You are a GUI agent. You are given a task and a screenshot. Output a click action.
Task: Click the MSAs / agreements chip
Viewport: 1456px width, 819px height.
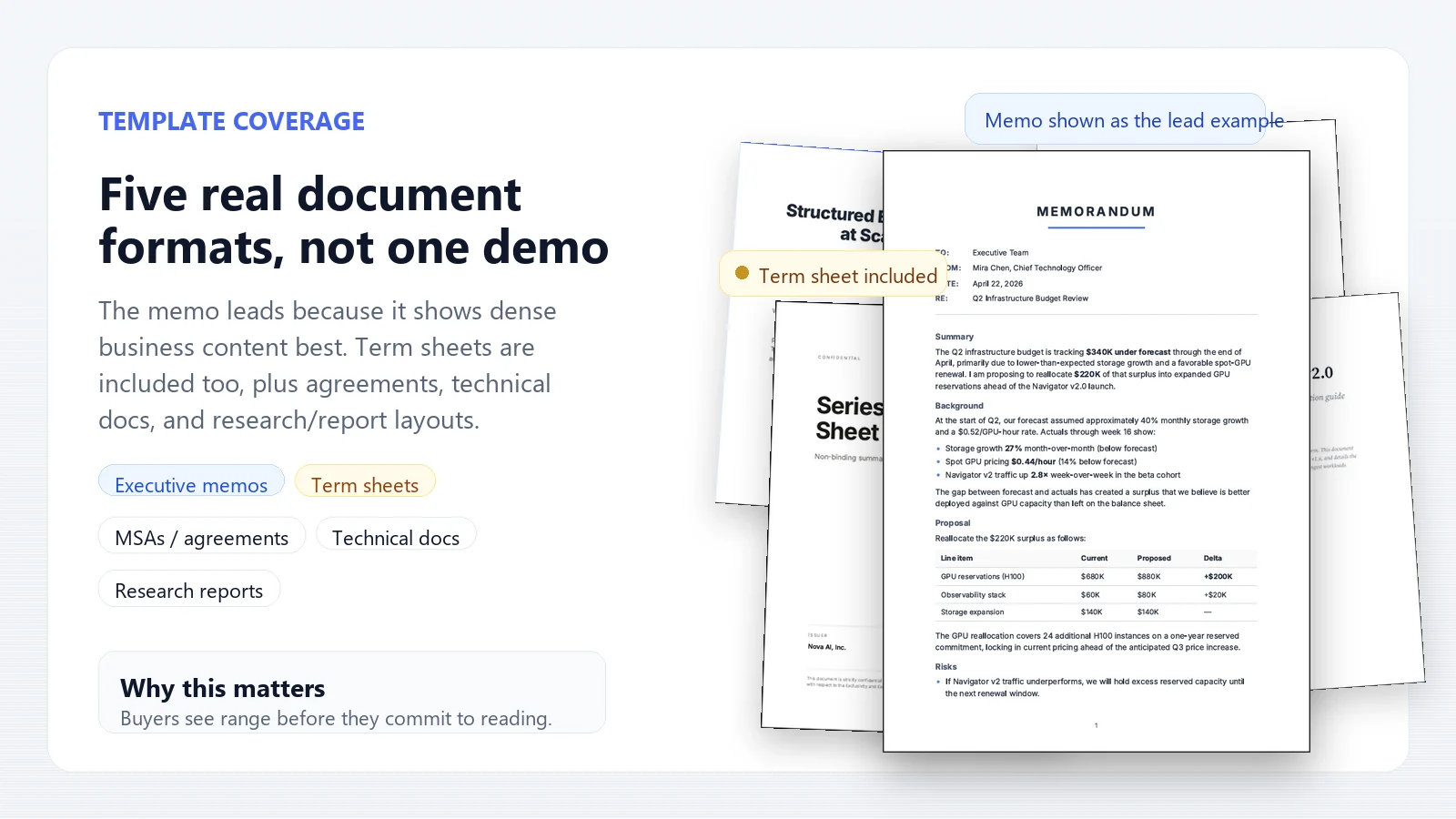tap(201, 535)
